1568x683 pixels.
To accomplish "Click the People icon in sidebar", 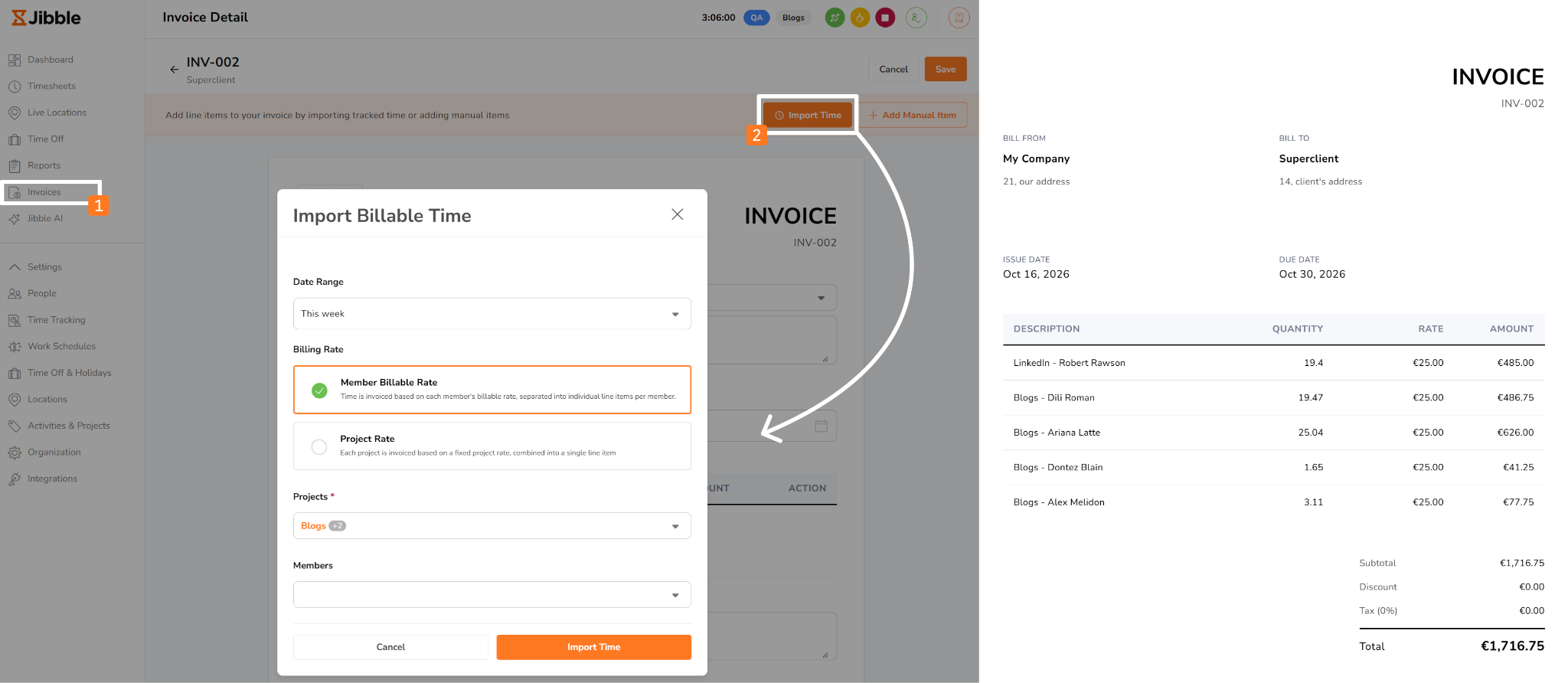I will [15, 293].
